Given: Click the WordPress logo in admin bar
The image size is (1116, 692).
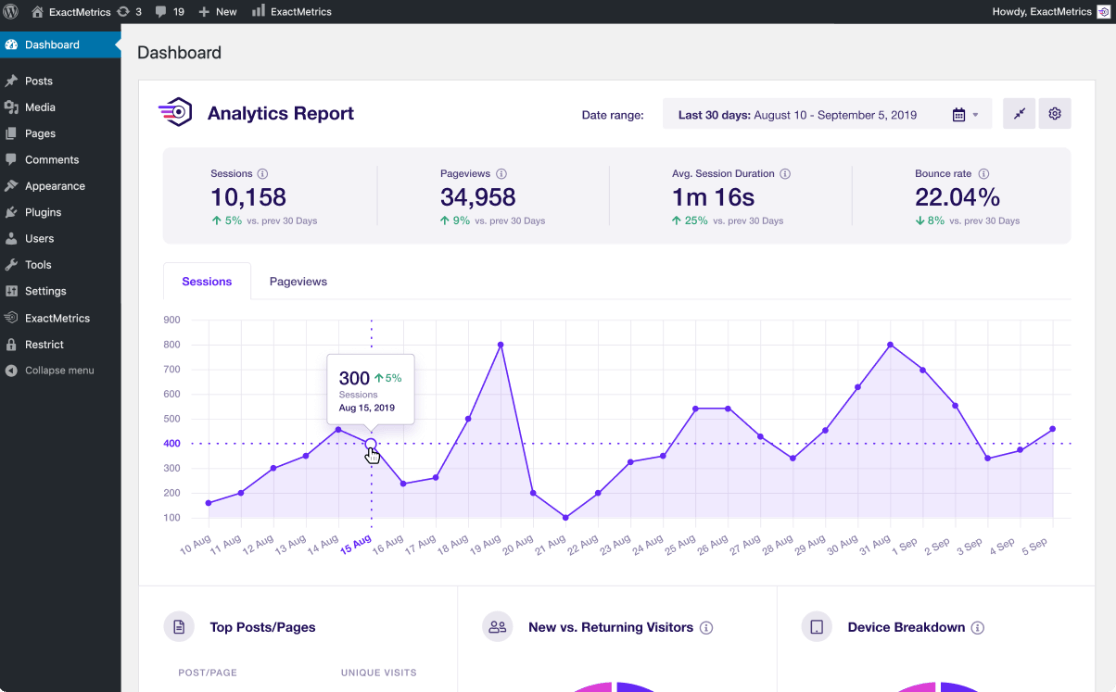Looking at the screenshot, I should click(x=11, y=11).
